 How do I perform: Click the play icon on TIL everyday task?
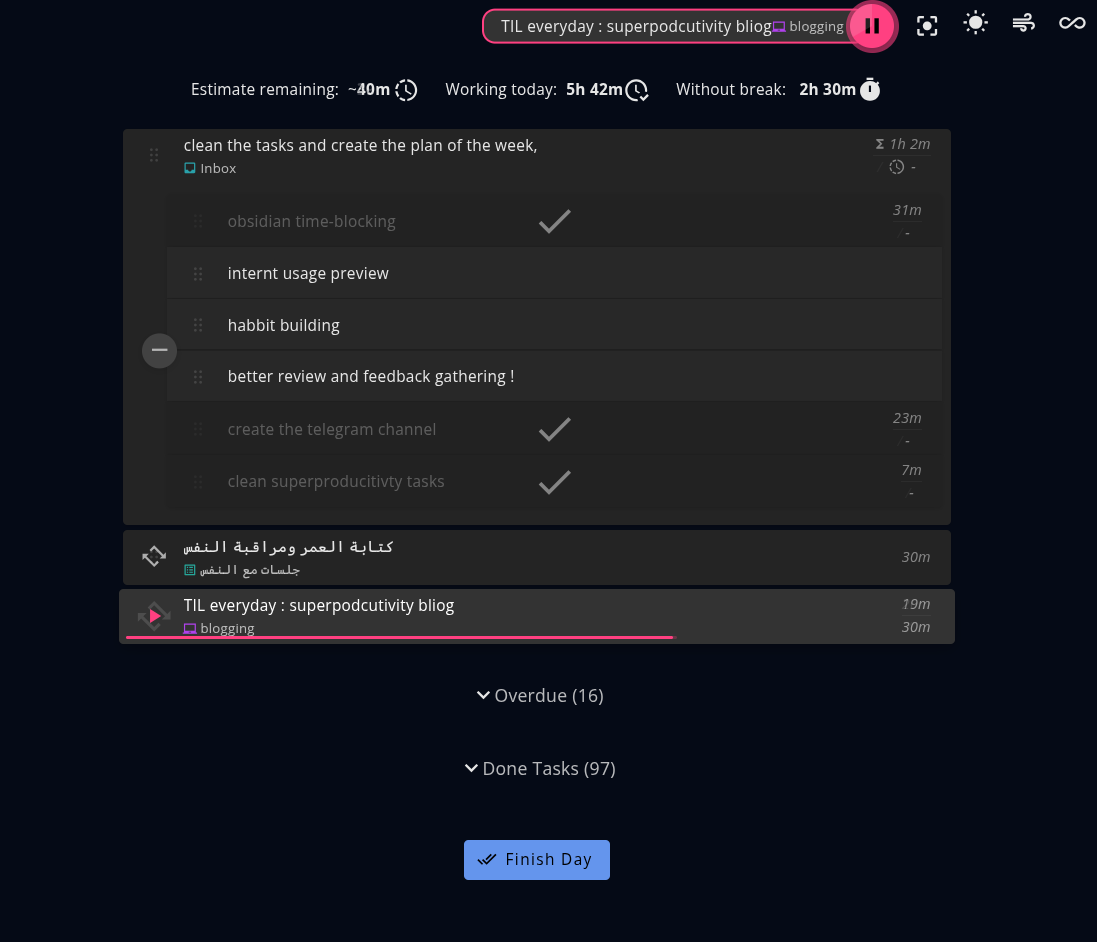(x=154, y=616)
